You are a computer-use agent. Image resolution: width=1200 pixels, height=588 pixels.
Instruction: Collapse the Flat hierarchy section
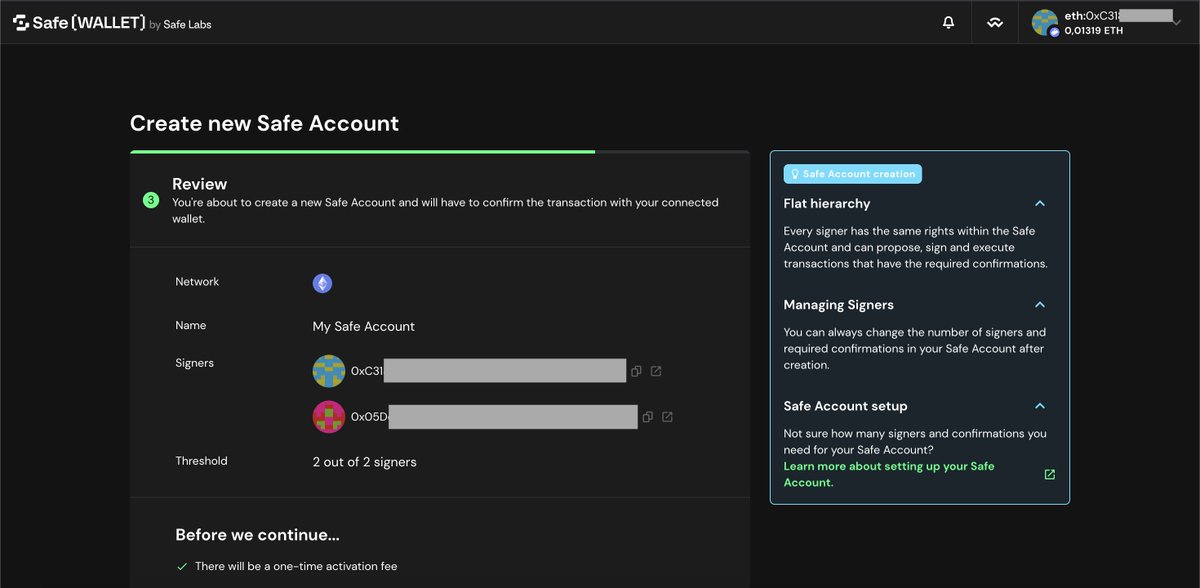click(x=1040, y=203)
